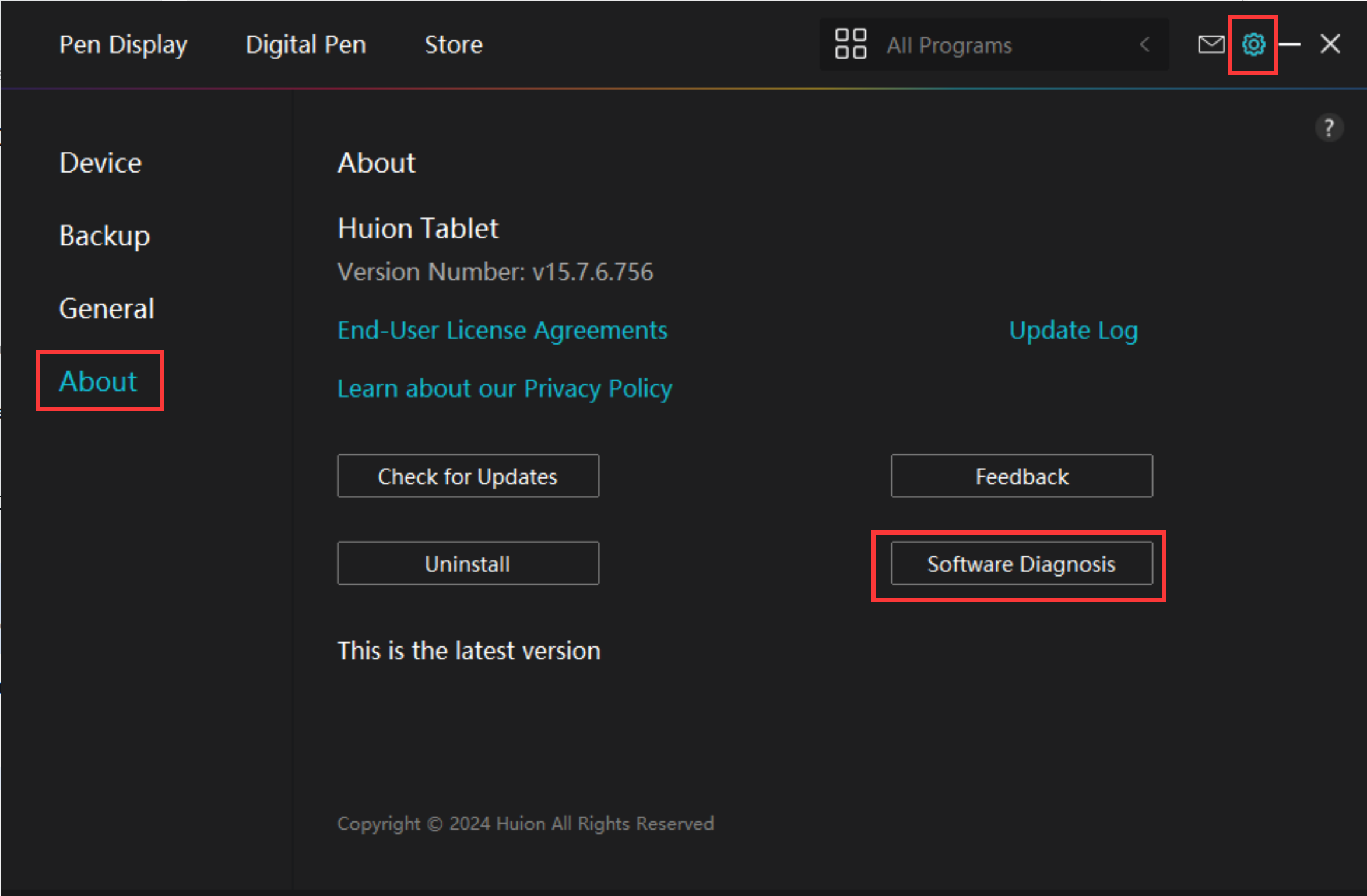View the Update Log link
Viewport: 1367px width, 896px height.
coord(1073,331)
